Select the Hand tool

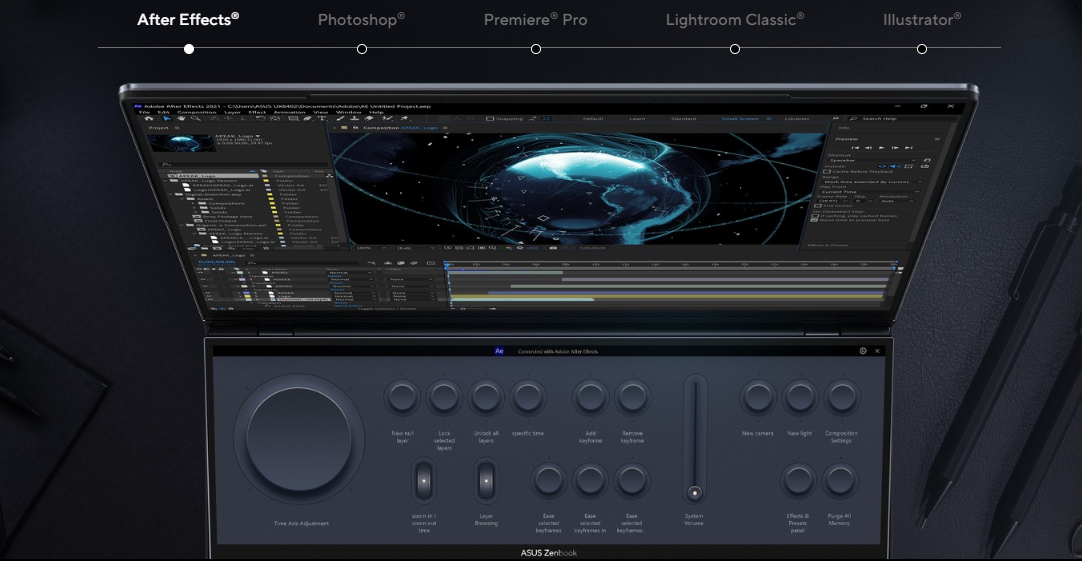181,119
